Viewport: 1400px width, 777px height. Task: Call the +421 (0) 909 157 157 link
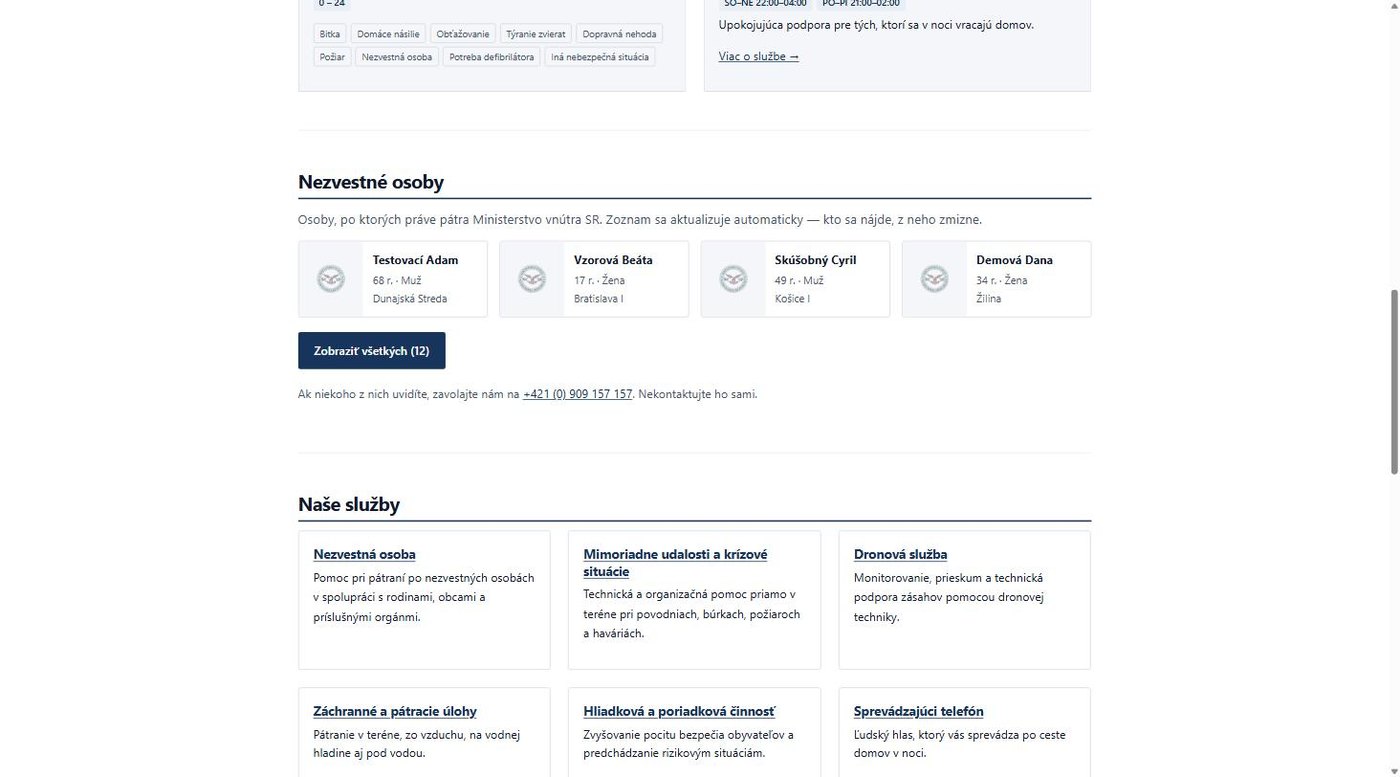[x=577, y=394]
